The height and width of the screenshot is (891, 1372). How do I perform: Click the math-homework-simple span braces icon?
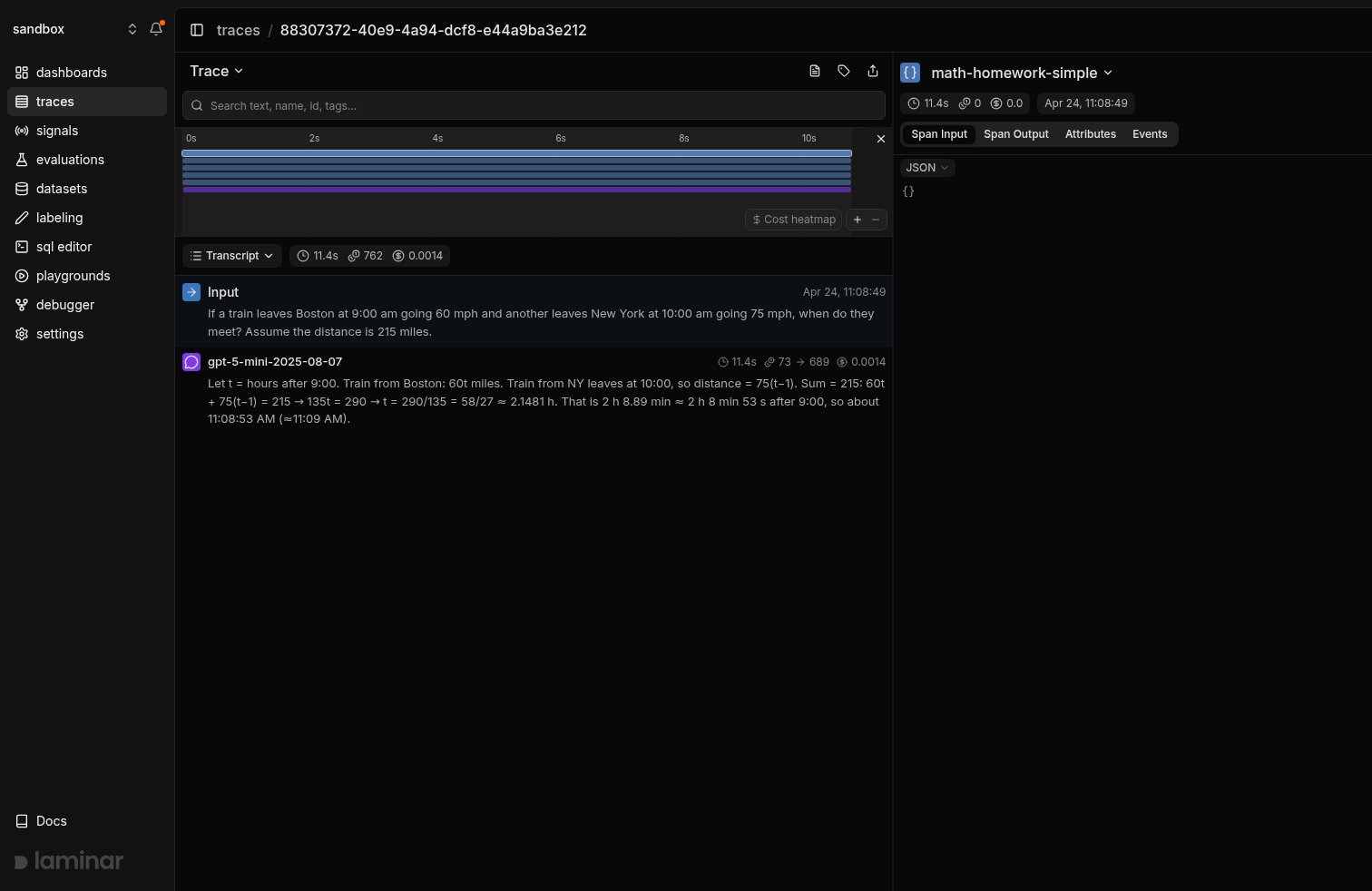[x=910, y=73]
